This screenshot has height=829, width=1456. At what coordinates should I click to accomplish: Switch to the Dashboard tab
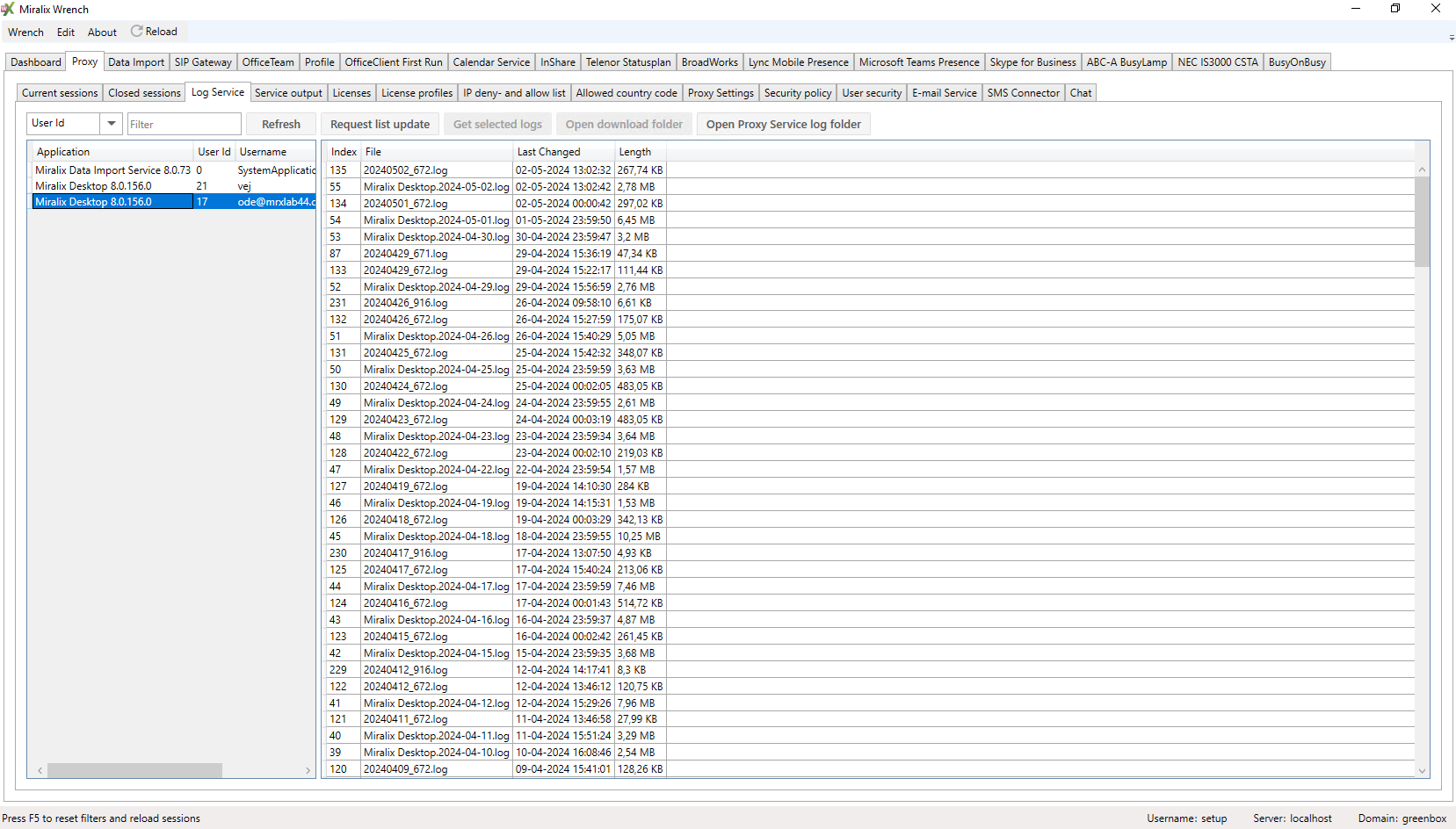[x=36, y=62]
